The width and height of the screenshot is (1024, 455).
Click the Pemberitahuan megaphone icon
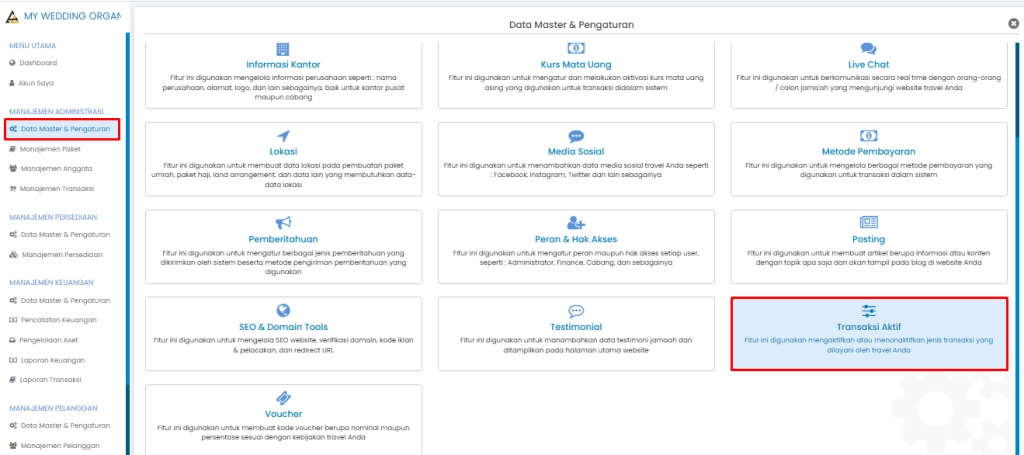pyautogui.click(x=283, y=223)
